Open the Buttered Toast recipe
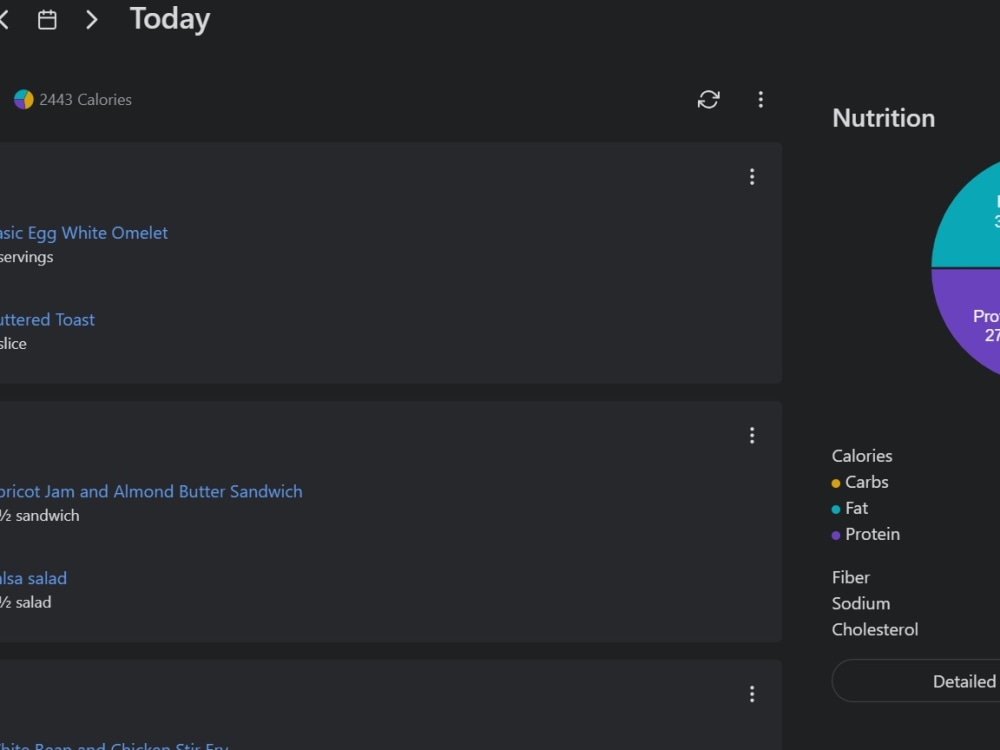This screenshot has width=1000, height=750. pyautogui.click(x=47, y=320)
